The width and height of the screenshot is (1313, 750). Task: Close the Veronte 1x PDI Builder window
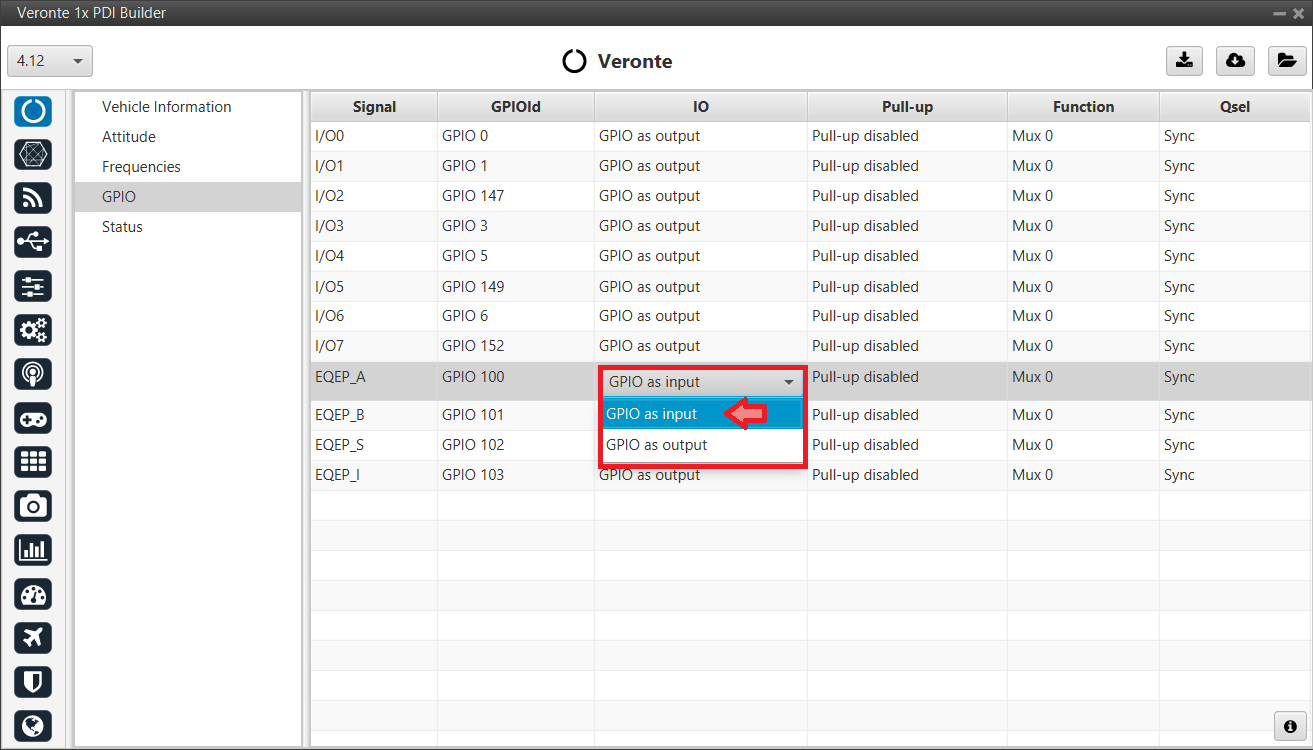pos(1298,13)
